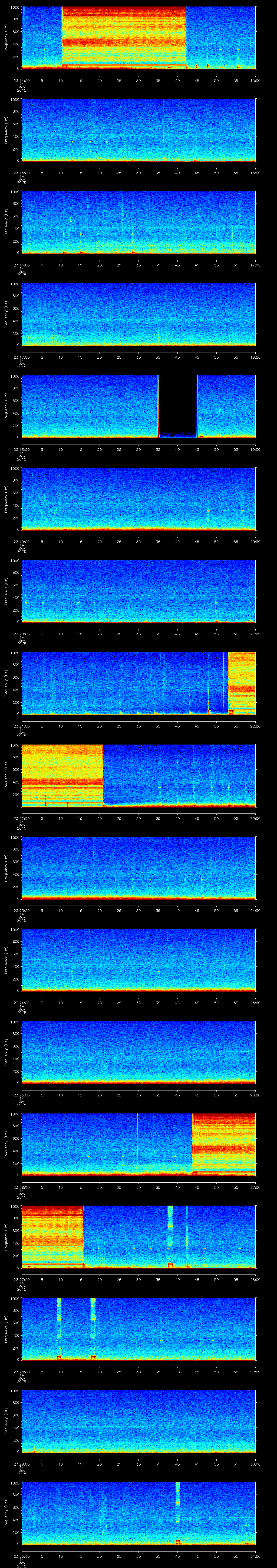Viewport: 277px width, 1568px height.
Task: Click the 23:14:00 start time label
Action: point(21,80)
